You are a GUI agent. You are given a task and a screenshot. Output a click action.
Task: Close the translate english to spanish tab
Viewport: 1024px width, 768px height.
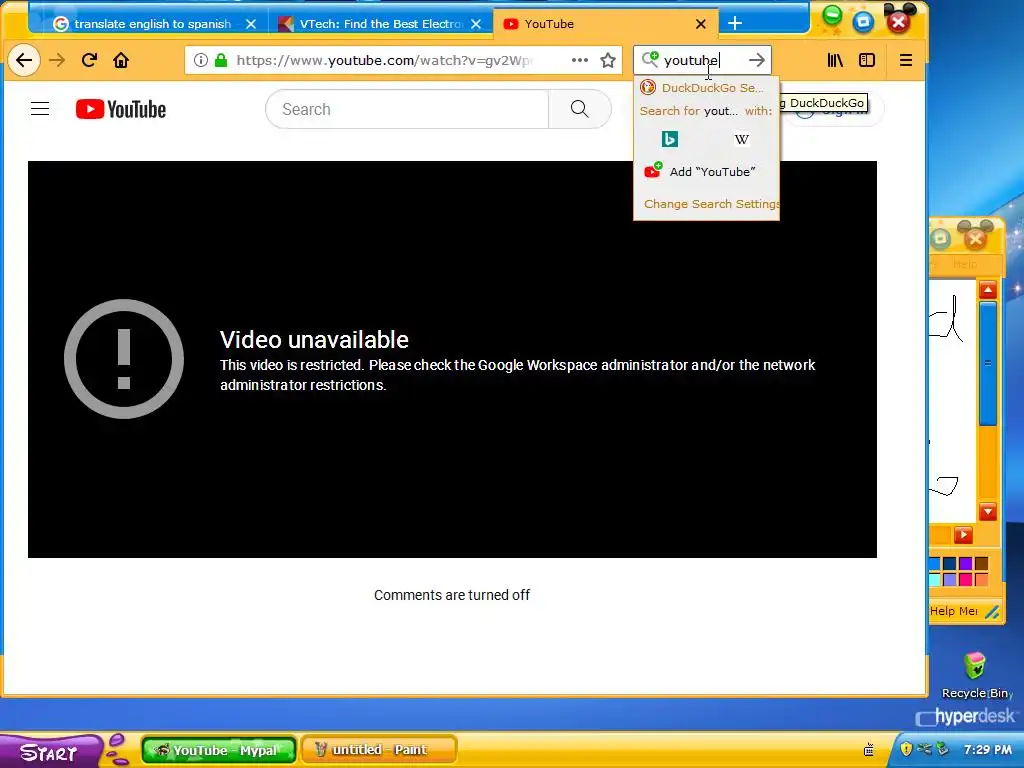251,24
